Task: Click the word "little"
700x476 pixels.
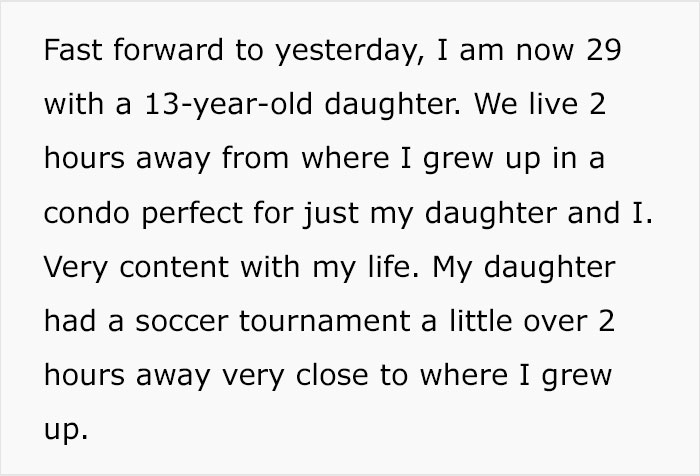Action: (x=480, y=321)
